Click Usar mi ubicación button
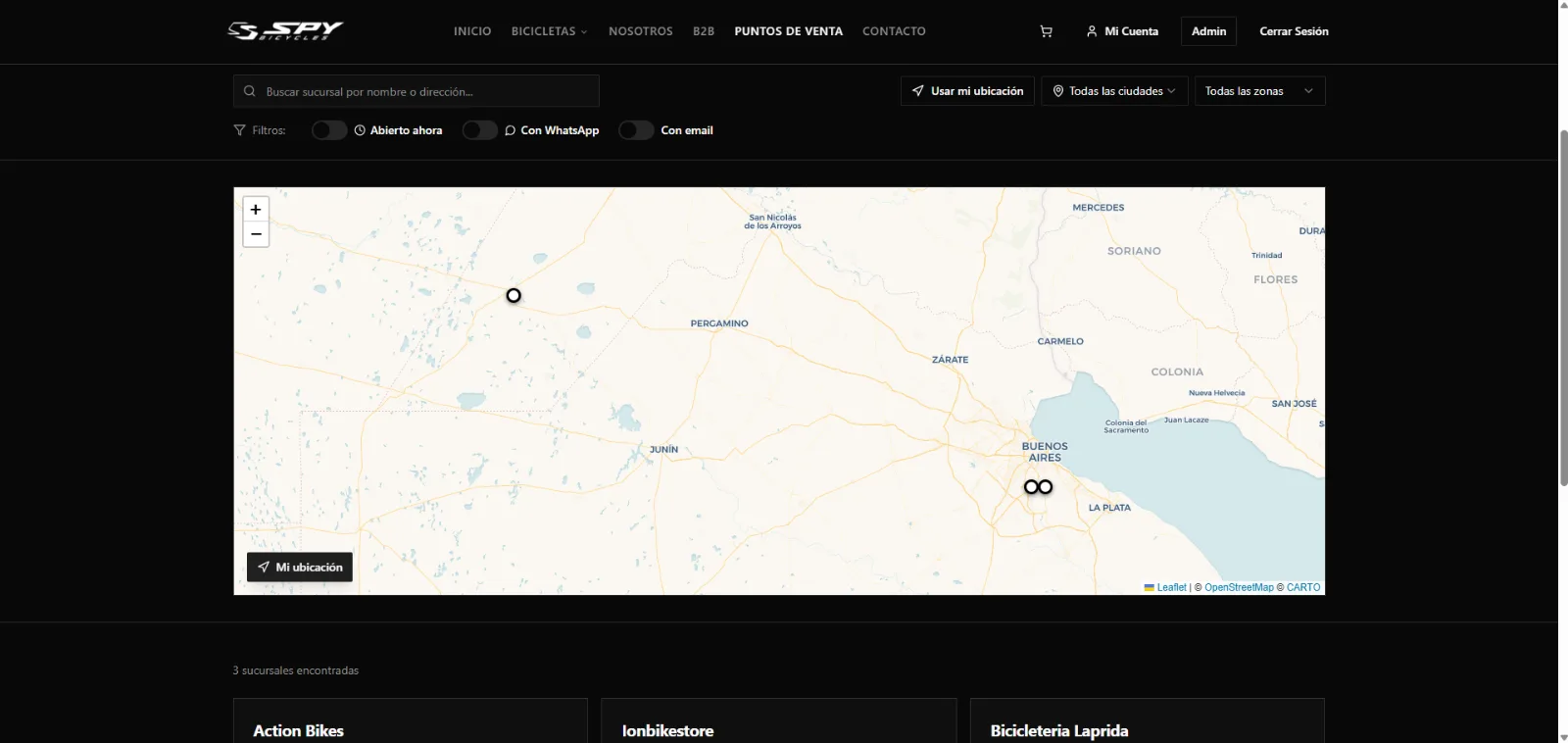Screen dimensions: 1568x743 click(x=967, y=91)
